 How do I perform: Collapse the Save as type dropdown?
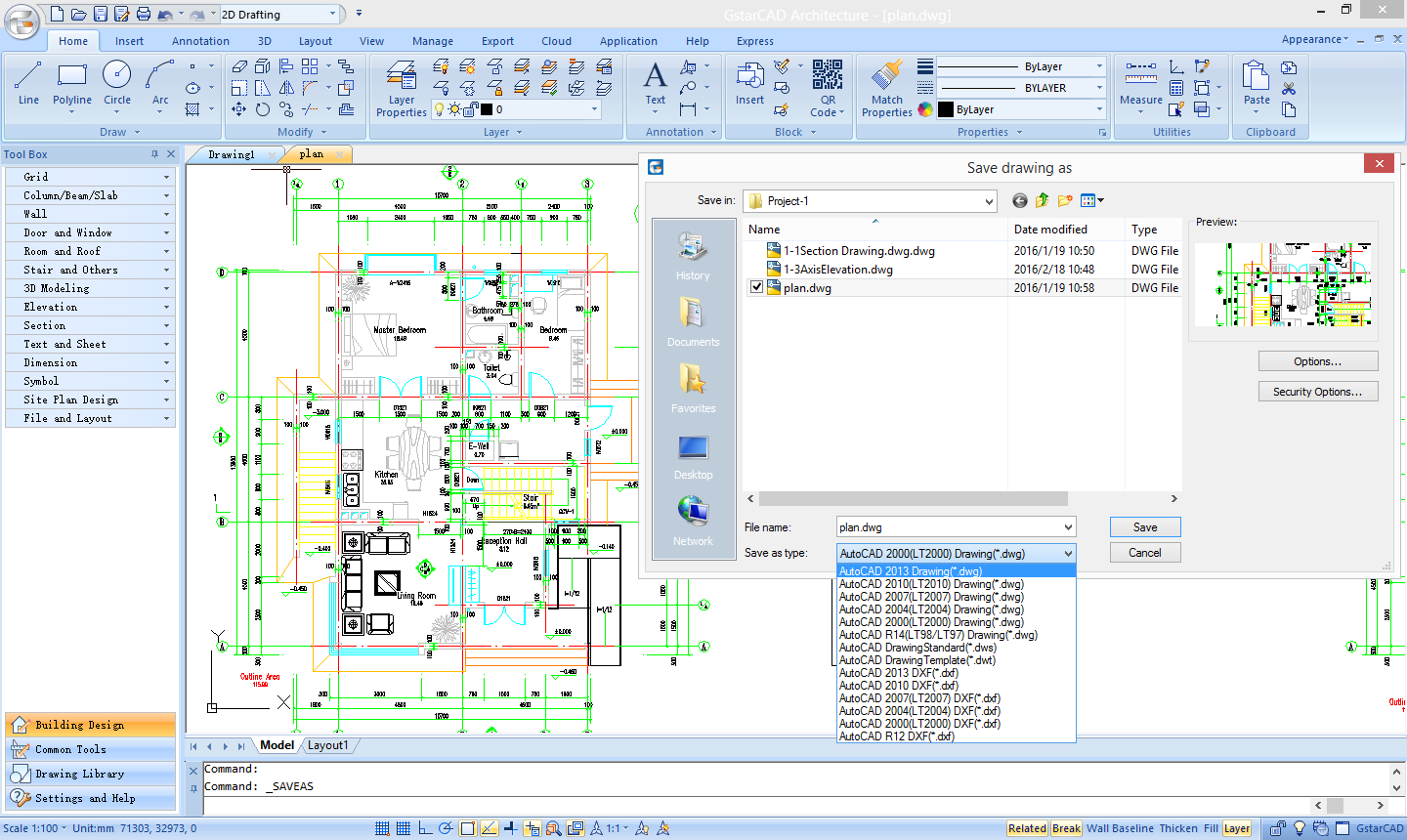(1067, 554)
